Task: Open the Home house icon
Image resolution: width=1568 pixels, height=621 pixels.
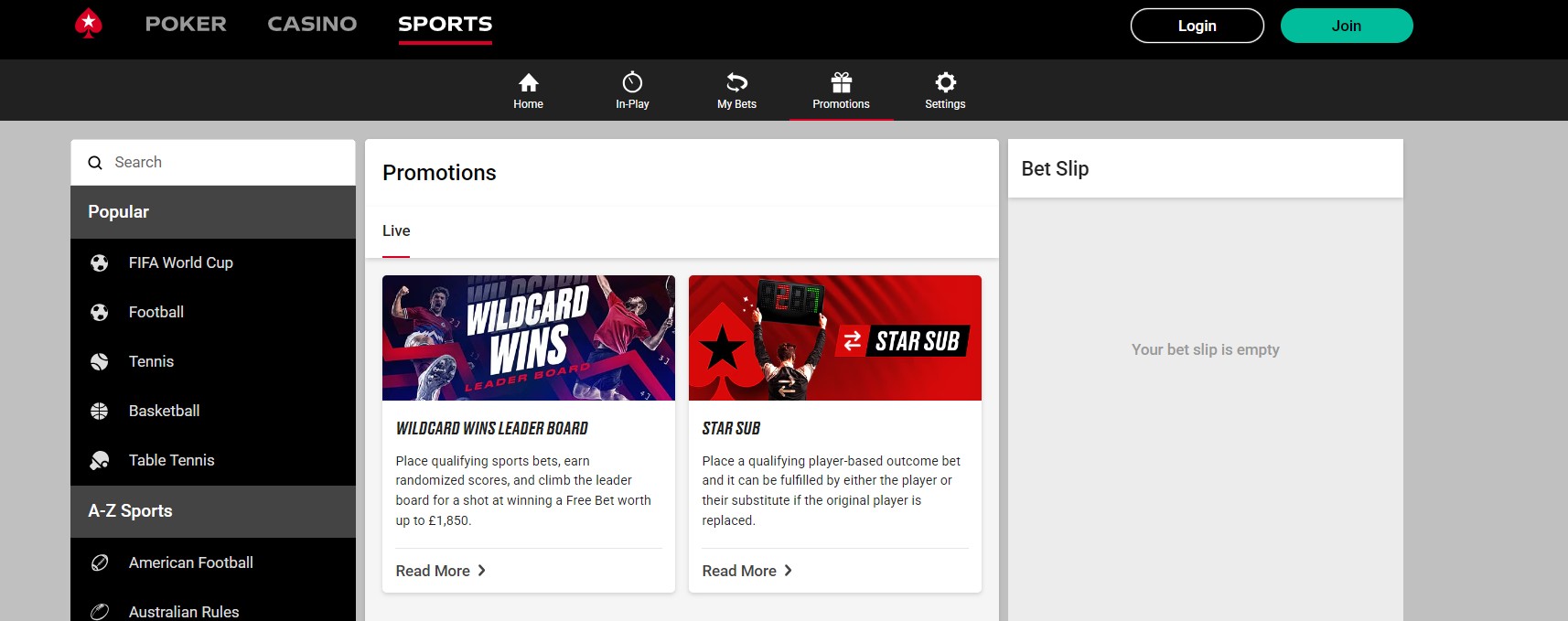Action: [x=528, y=82]
